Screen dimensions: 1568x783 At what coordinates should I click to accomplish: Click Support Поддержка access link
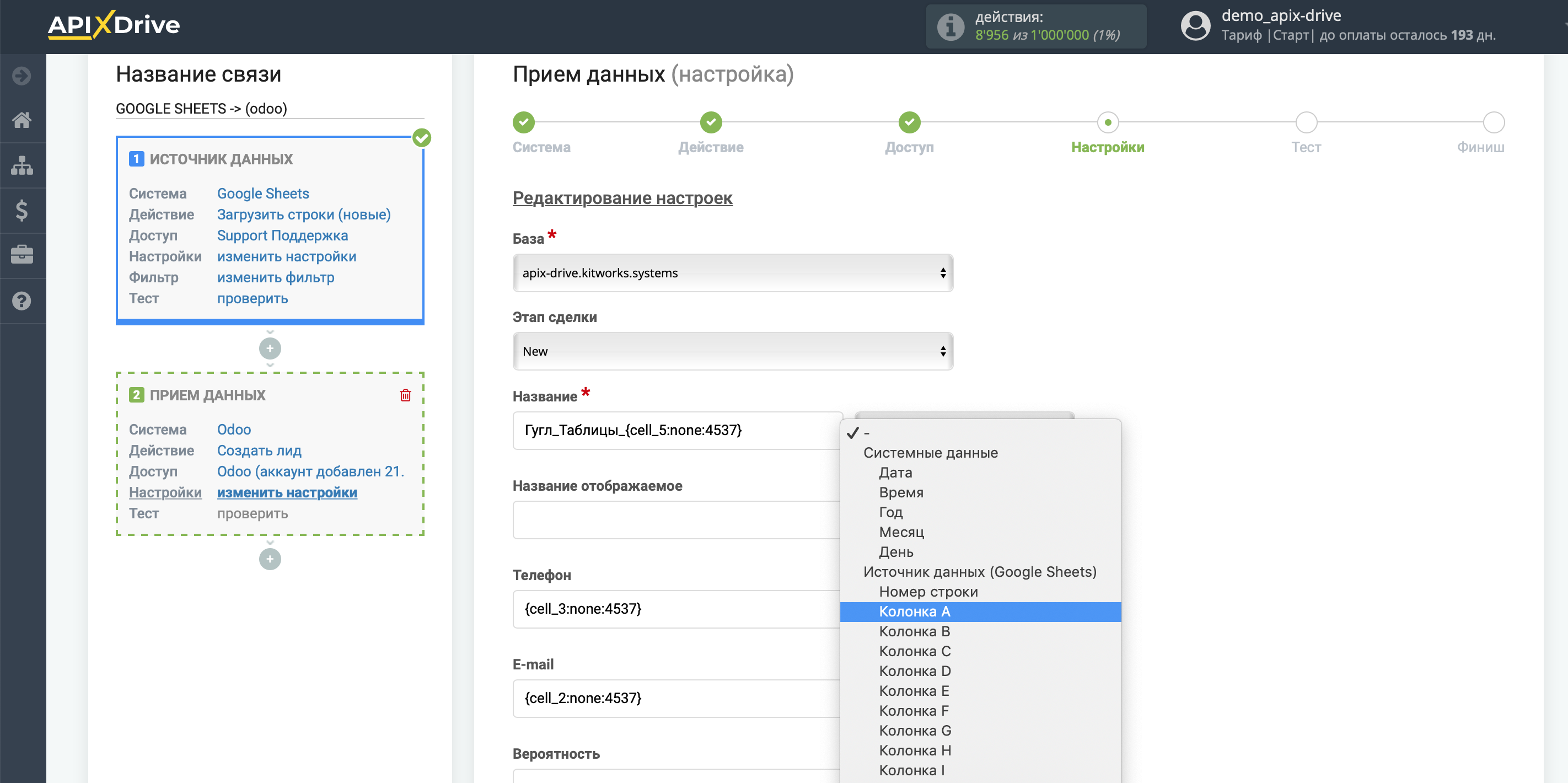[282, 235]
